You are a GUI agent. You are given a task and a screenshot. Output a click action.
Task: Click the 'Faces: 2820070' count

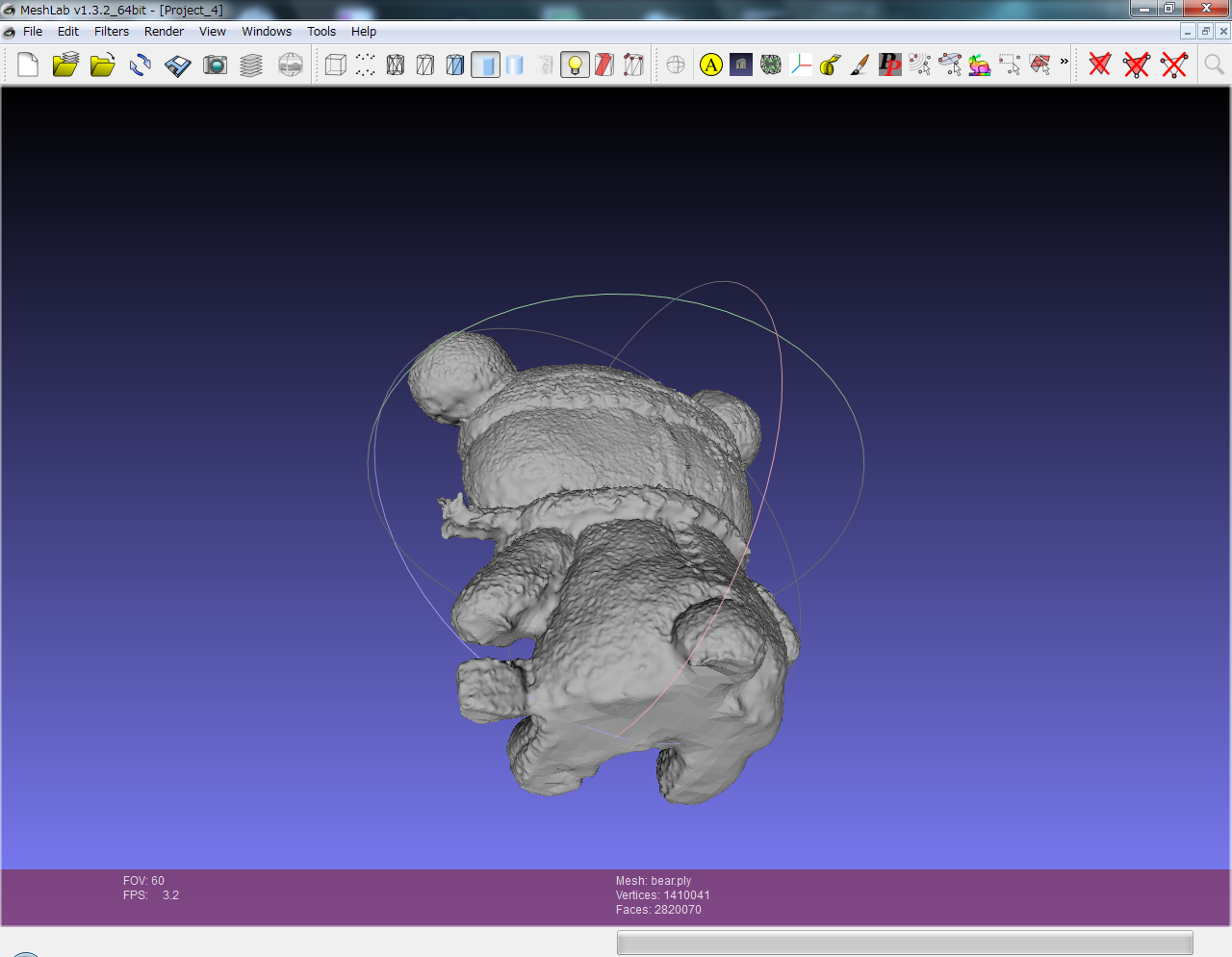(658, 910)
